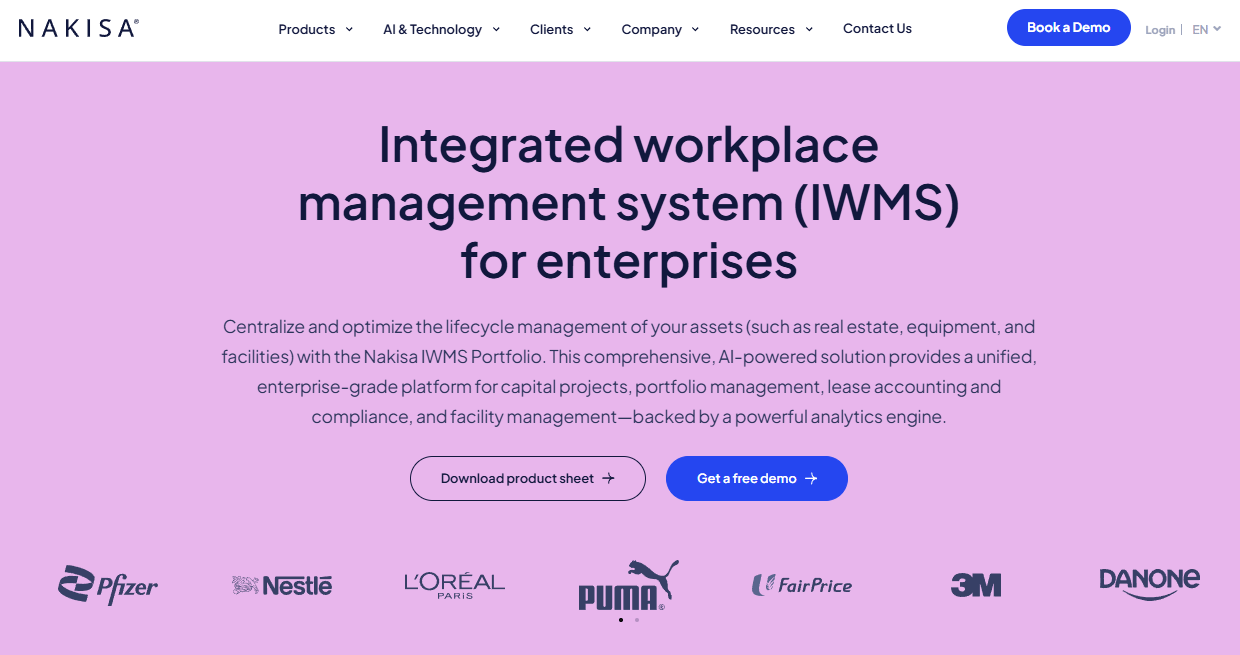
Task: Open the Resources dropdown menu
Action: pos(771,29)
